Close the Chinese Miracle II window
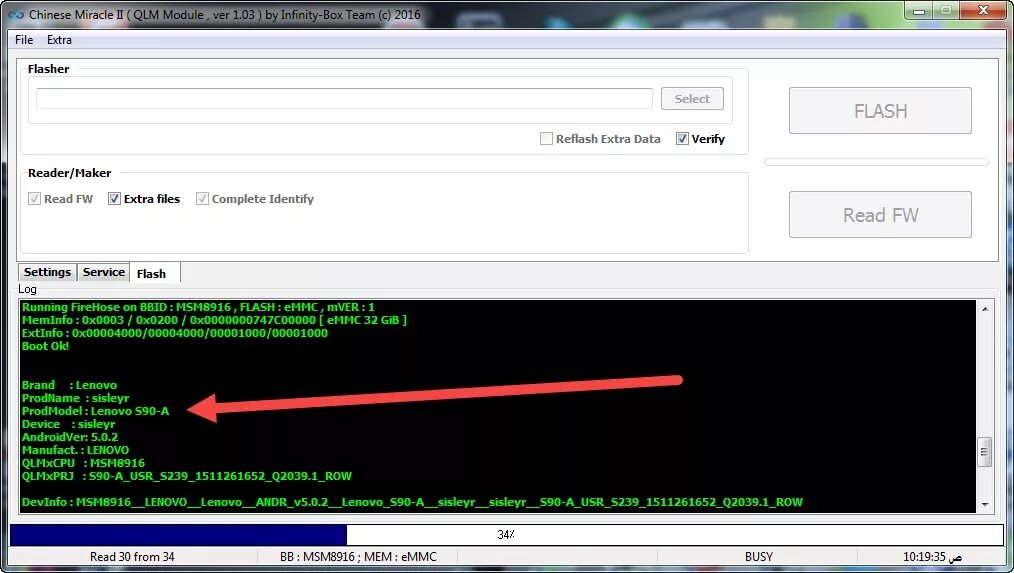1014x573 pixels. click(984, 11)
